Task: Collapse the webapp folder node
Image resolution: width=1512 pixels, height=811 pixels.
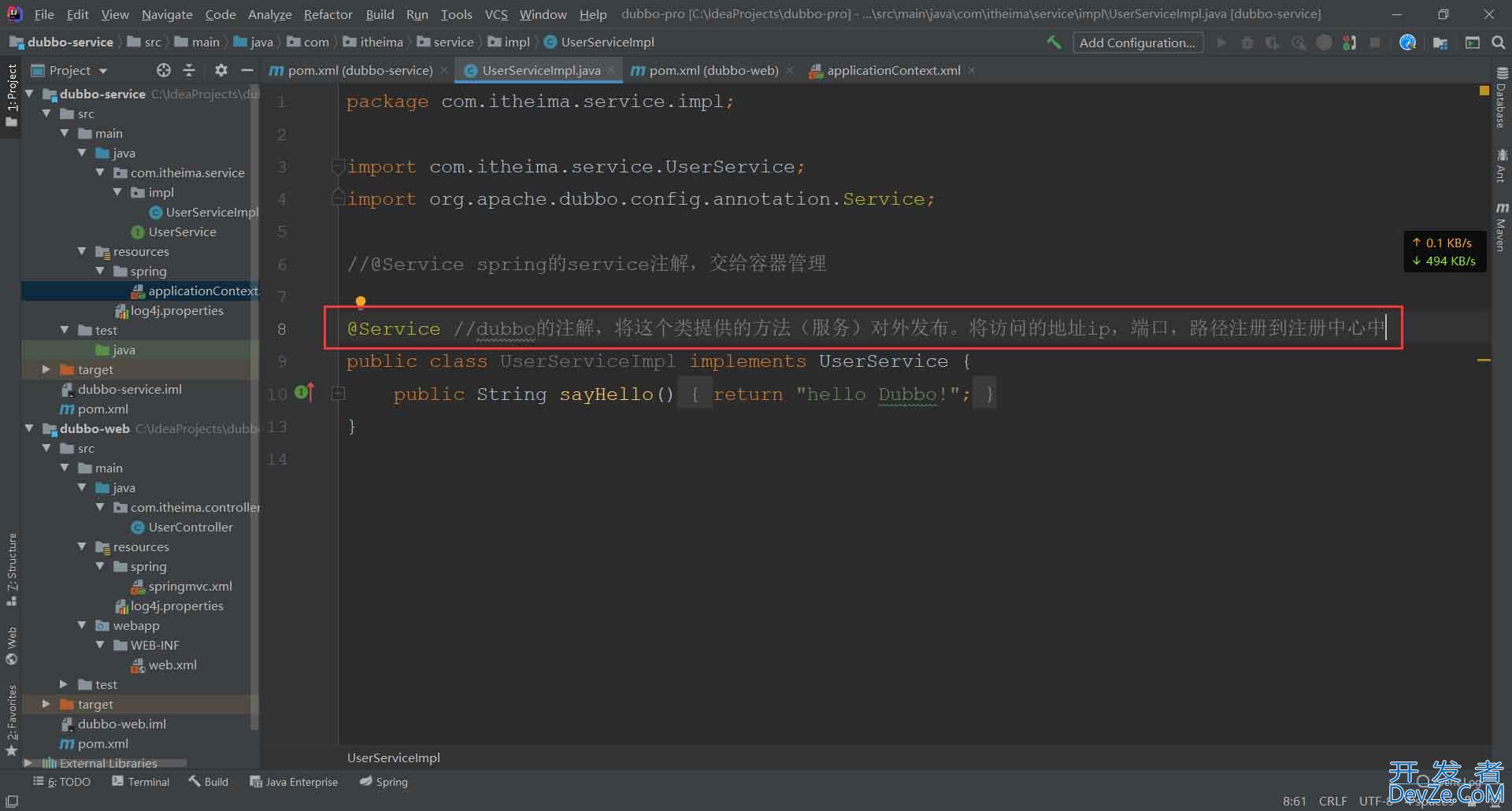Action: pos(82,625)
